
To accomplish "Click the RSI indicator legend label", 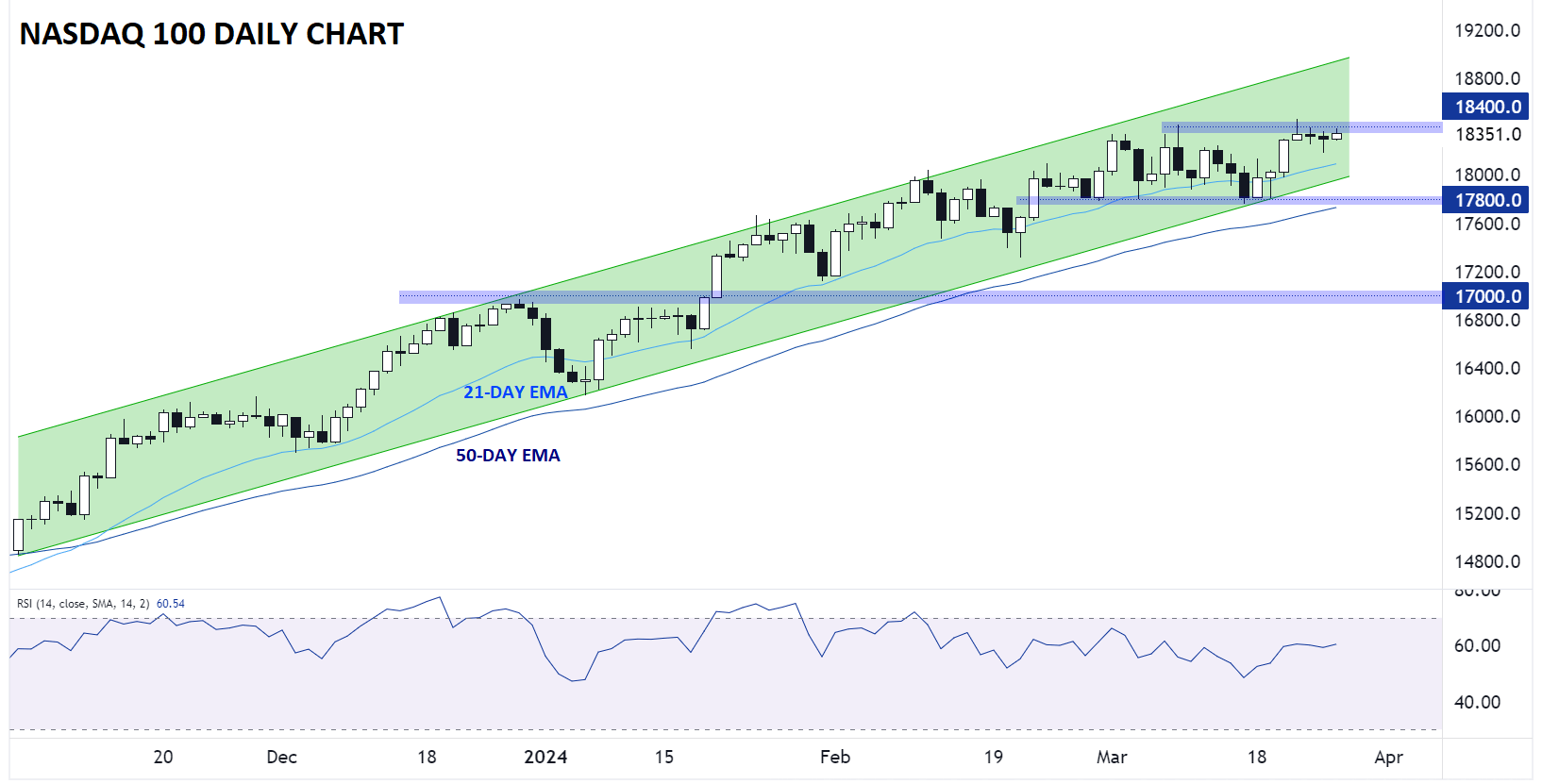I will click(83, 604).
